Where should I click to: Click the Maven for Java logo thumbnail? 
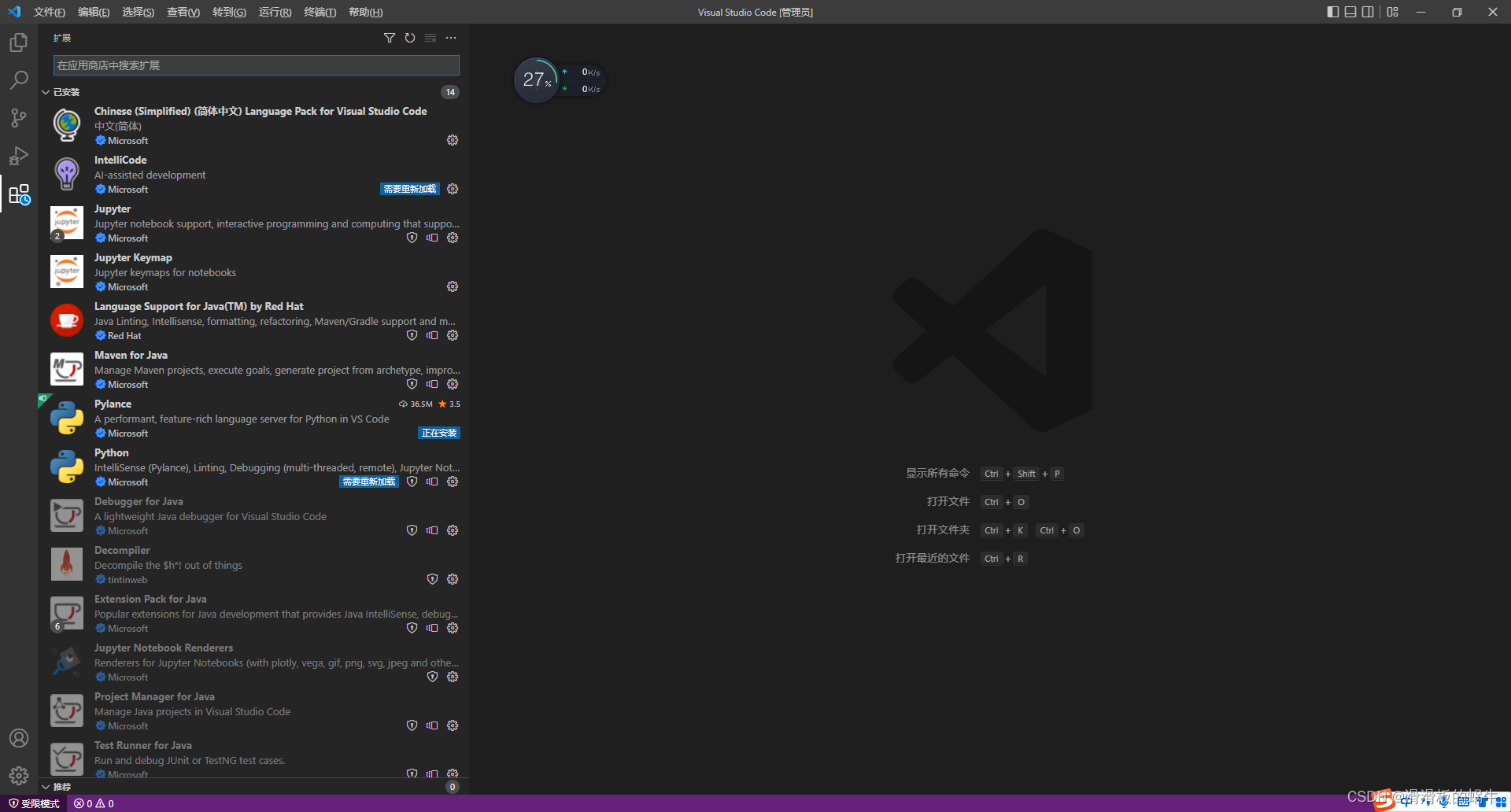[67, 369]
